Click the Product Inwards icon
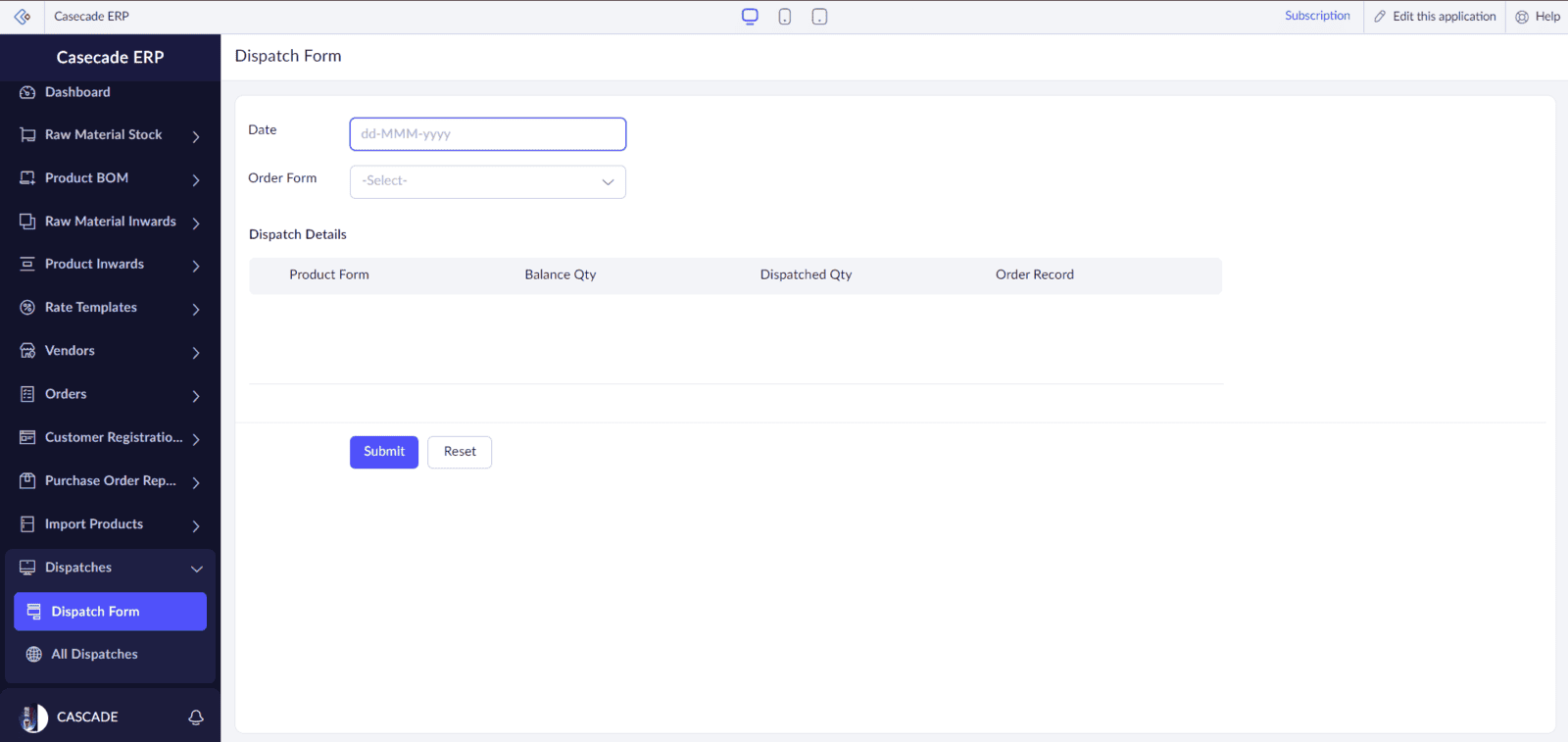This screenshot has width=1568, height=742. click(27, 264)
